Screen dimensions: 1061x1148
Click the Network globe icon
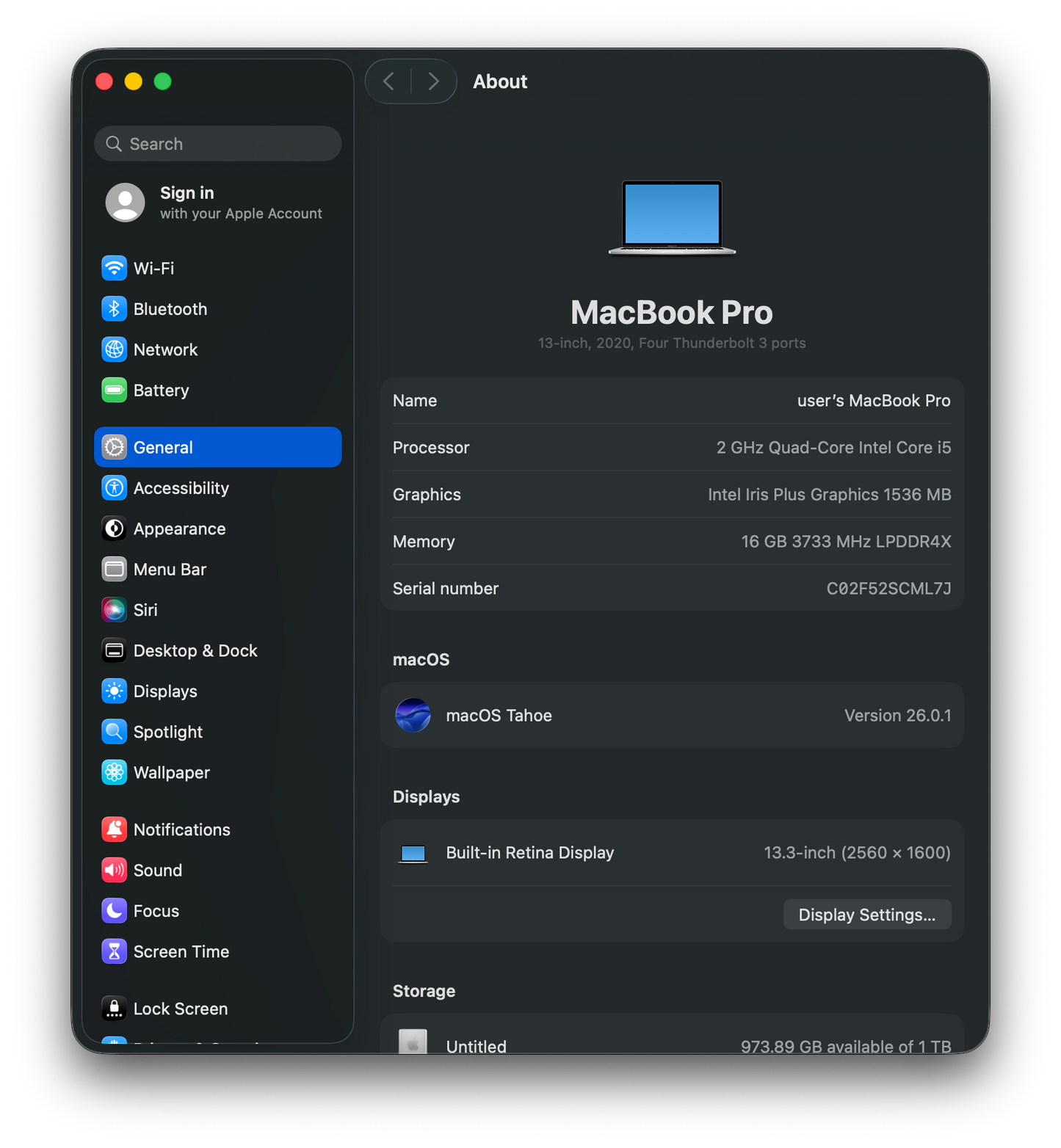pos(114,350)
